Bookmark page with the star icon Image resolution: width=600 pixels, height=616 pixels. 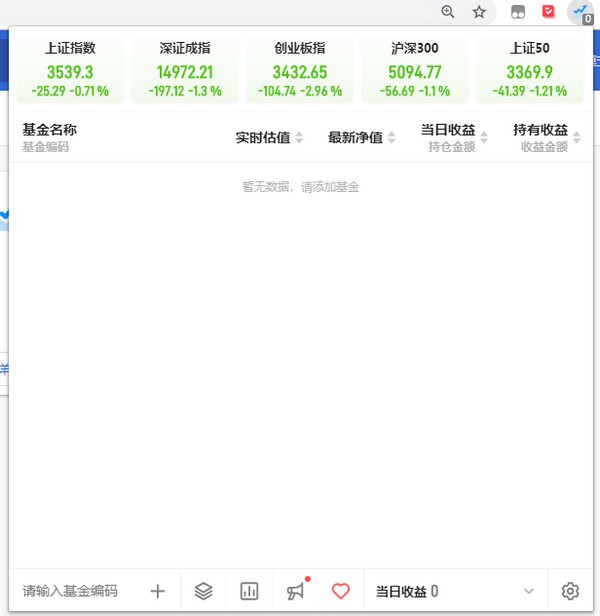[479, 12]
